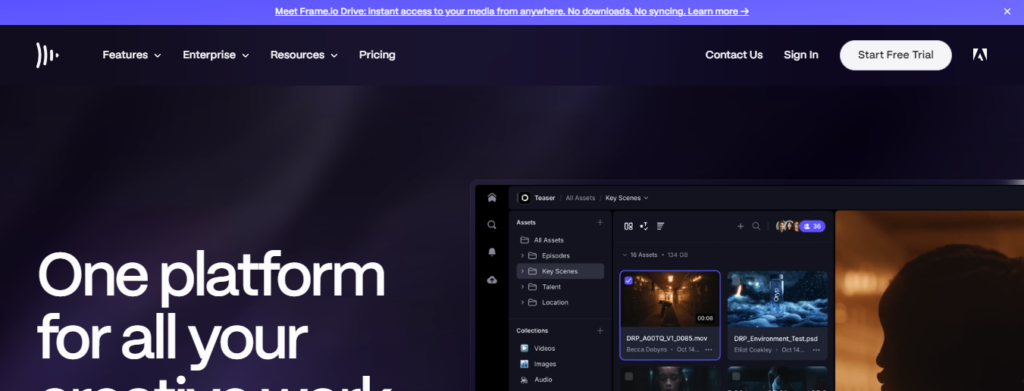Click the Images collection icon
The image size is (1024, 391).
click(524, 364)
